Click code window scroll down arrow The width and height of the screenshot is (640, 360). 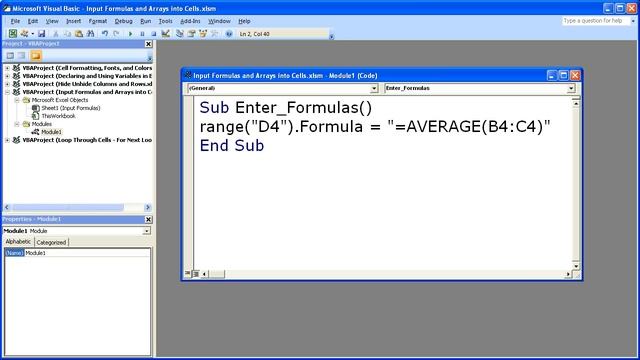click(x=576, y=266)
